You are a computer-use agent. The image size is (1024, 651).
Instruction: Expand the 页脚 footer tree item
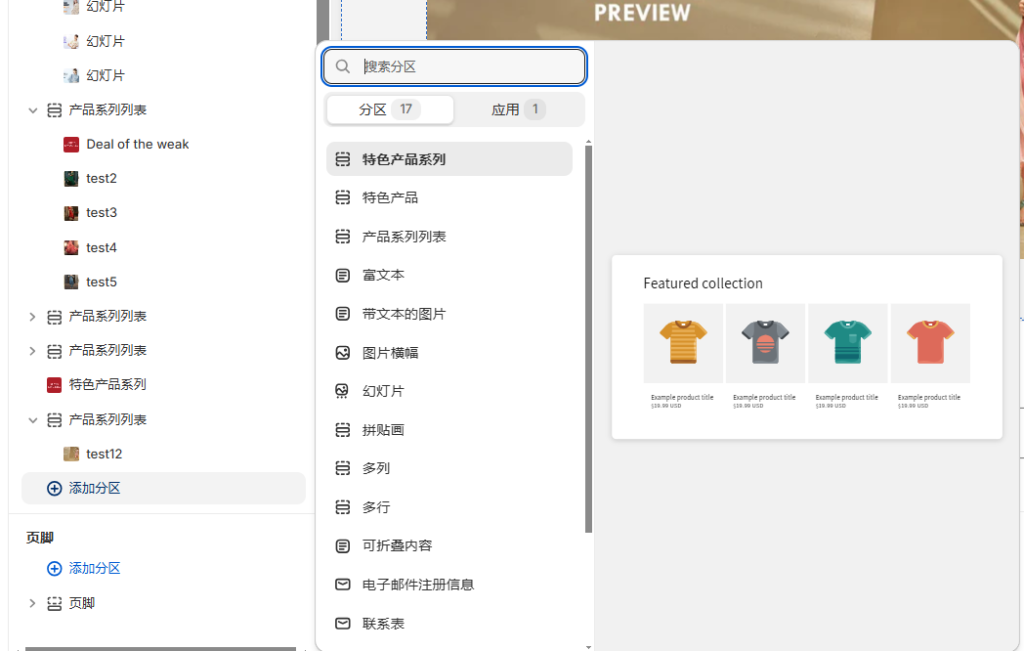[x=33, y=603]
